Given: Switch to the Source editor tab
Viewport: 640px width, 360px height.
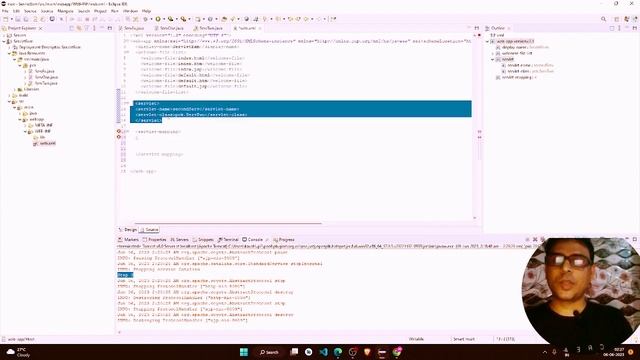Looking at the screenshot, I should 149,230.
